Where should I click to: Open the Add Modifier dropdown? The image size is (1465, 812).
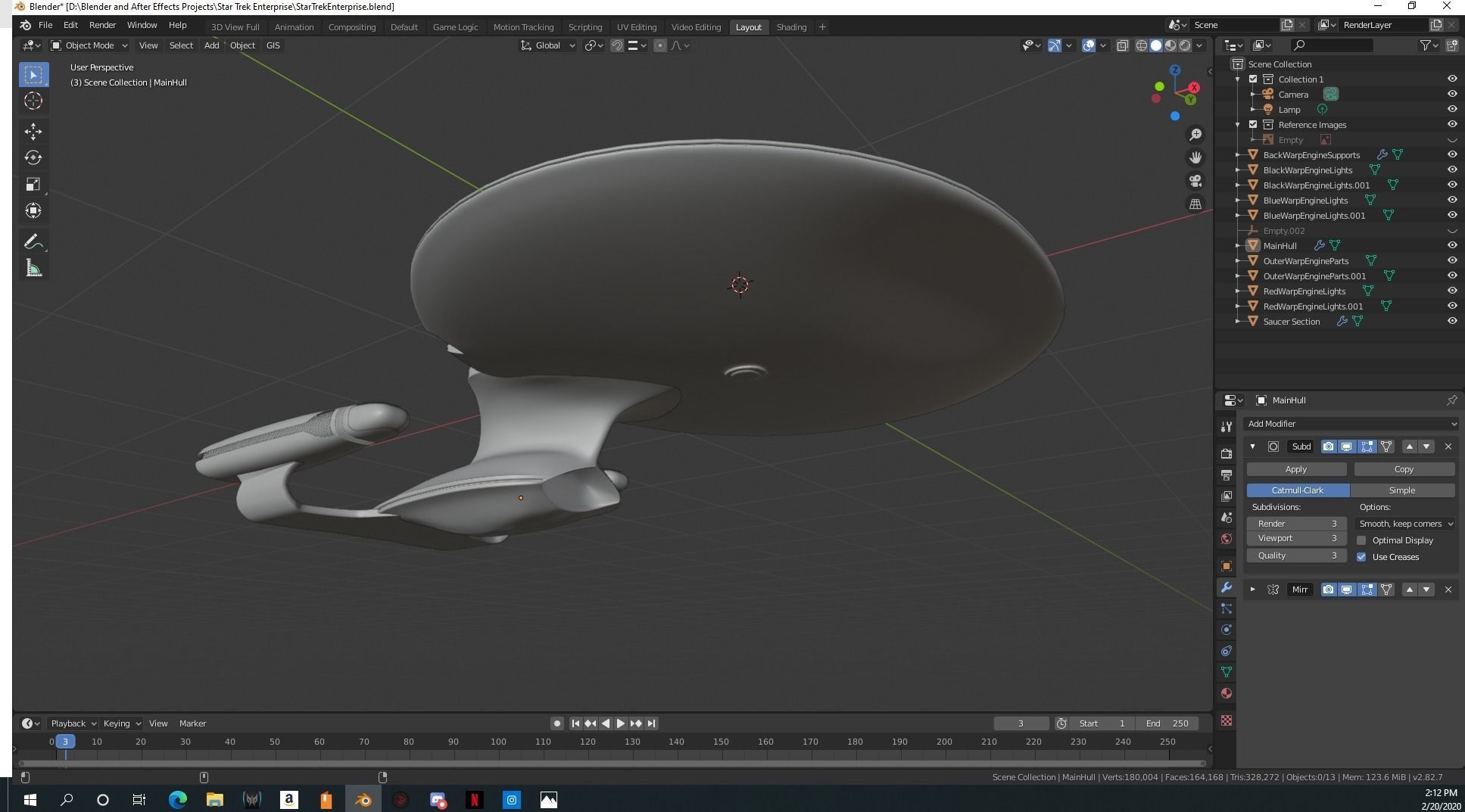(x=1351, y=424)
